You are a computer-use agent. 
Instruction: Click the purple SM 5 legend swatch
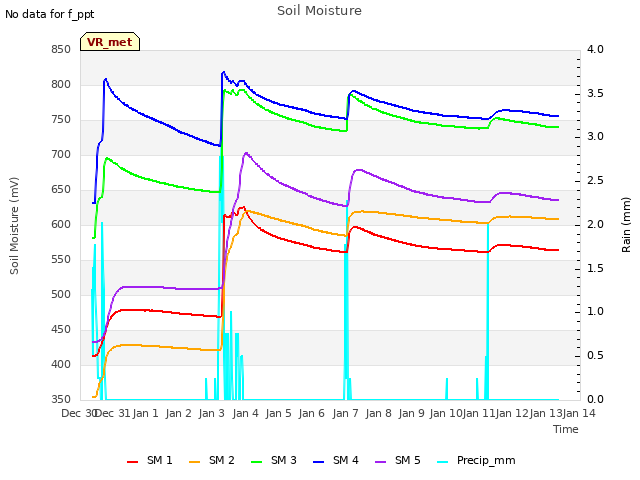[380, 462]
